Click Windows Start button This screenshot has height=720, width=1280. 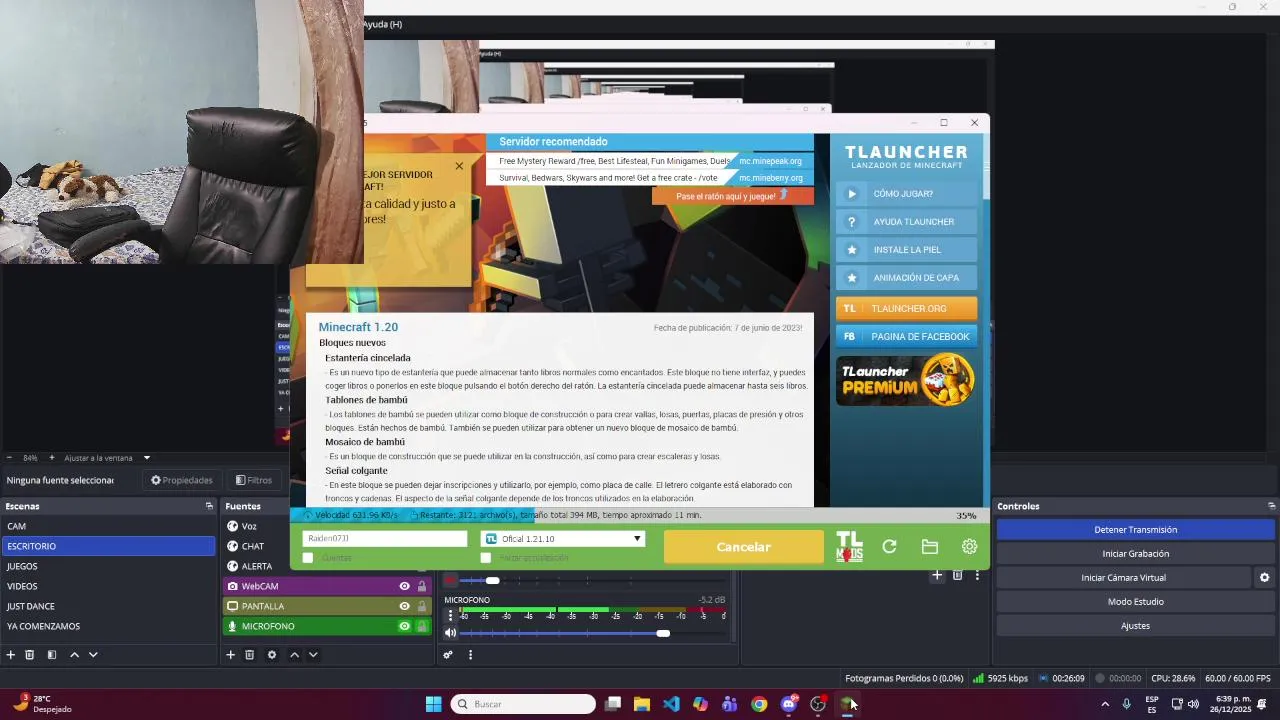pyautogui.click(x=433, y=704)
